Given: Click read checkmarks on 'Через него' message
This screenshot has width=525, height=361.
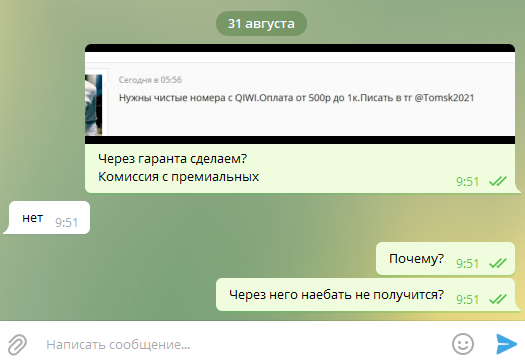Looking at the screenshot, I should [x=498, y=299].
